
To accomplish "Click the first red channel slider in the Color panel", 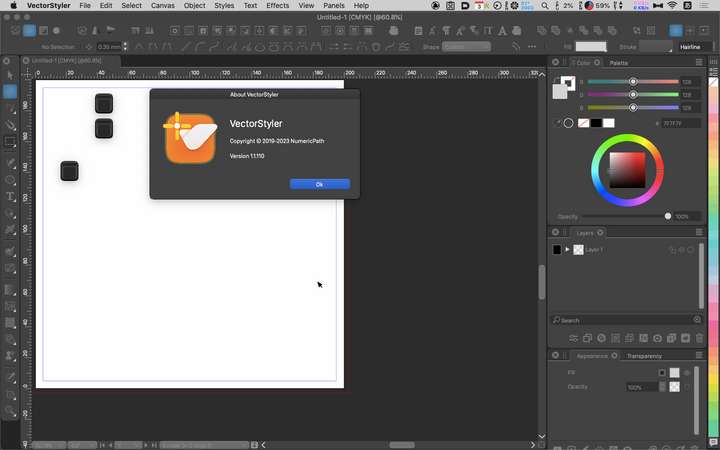I will pyautogui.click(x=633, y=81).
